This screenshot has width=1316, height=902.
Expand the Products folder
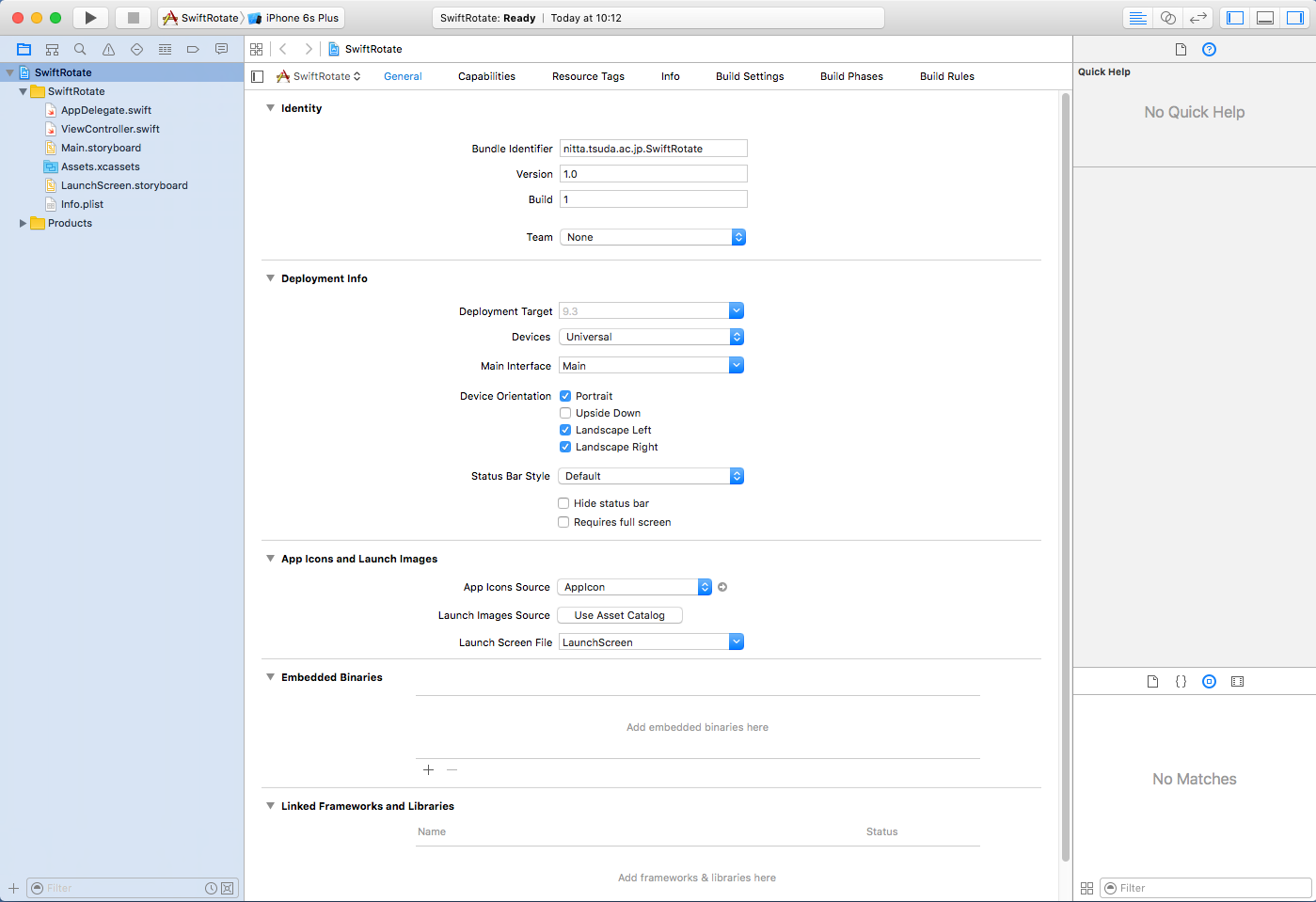pos(24,223)
